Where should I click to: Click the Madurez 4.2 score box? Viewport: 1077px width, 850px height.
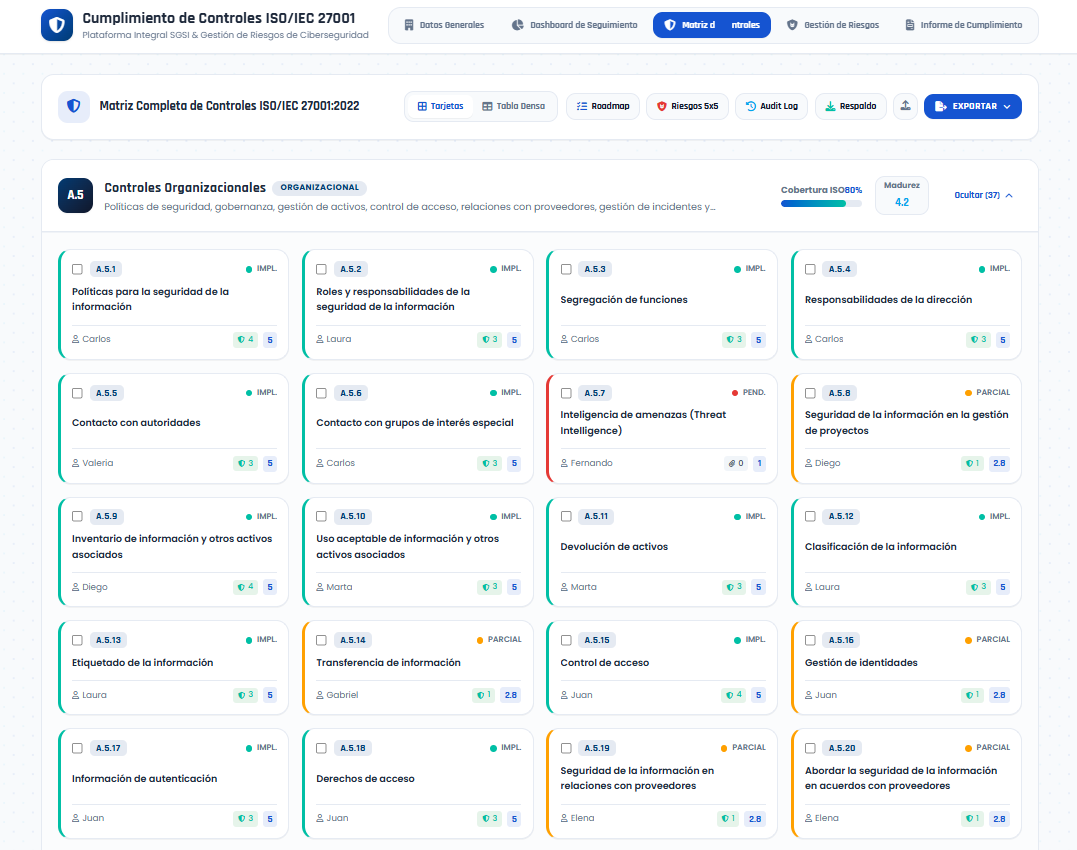[x=902, y=195]
